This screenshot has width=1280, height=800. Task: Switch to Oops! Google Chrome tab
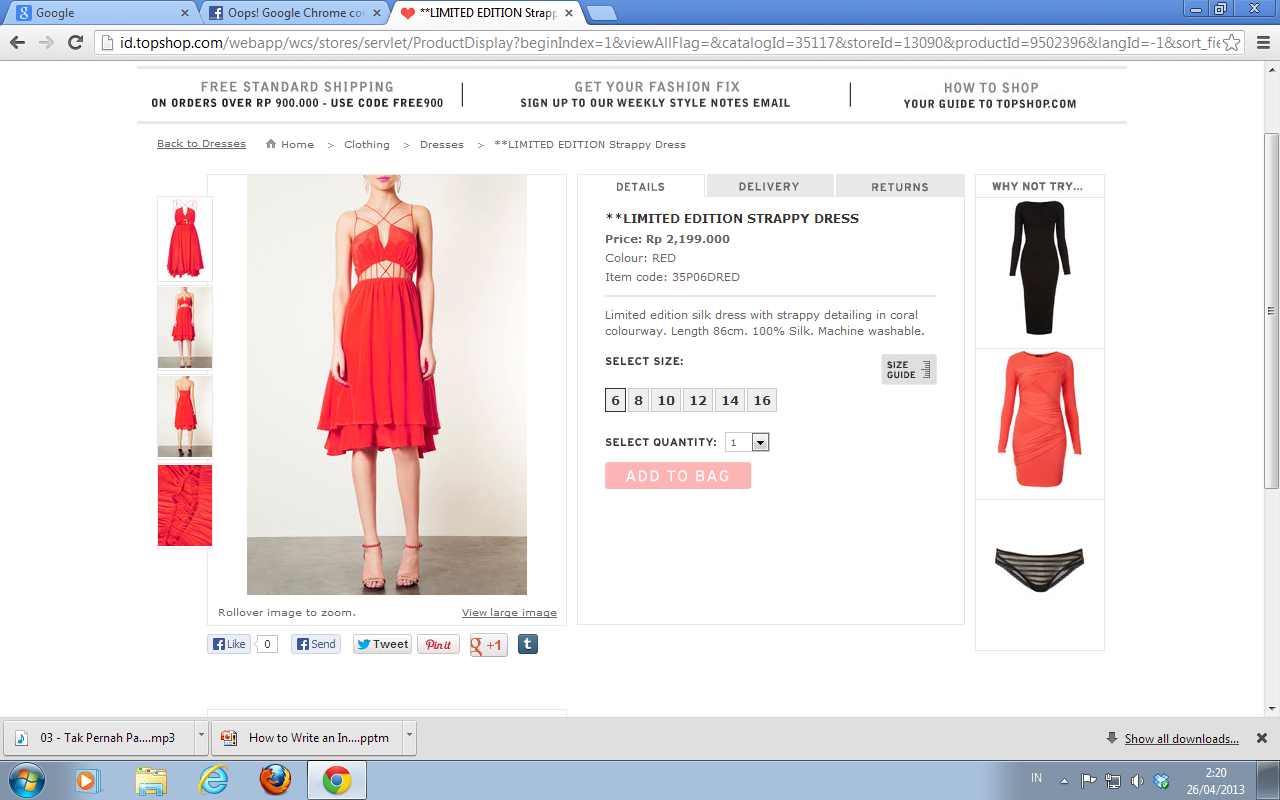point(293,13)
